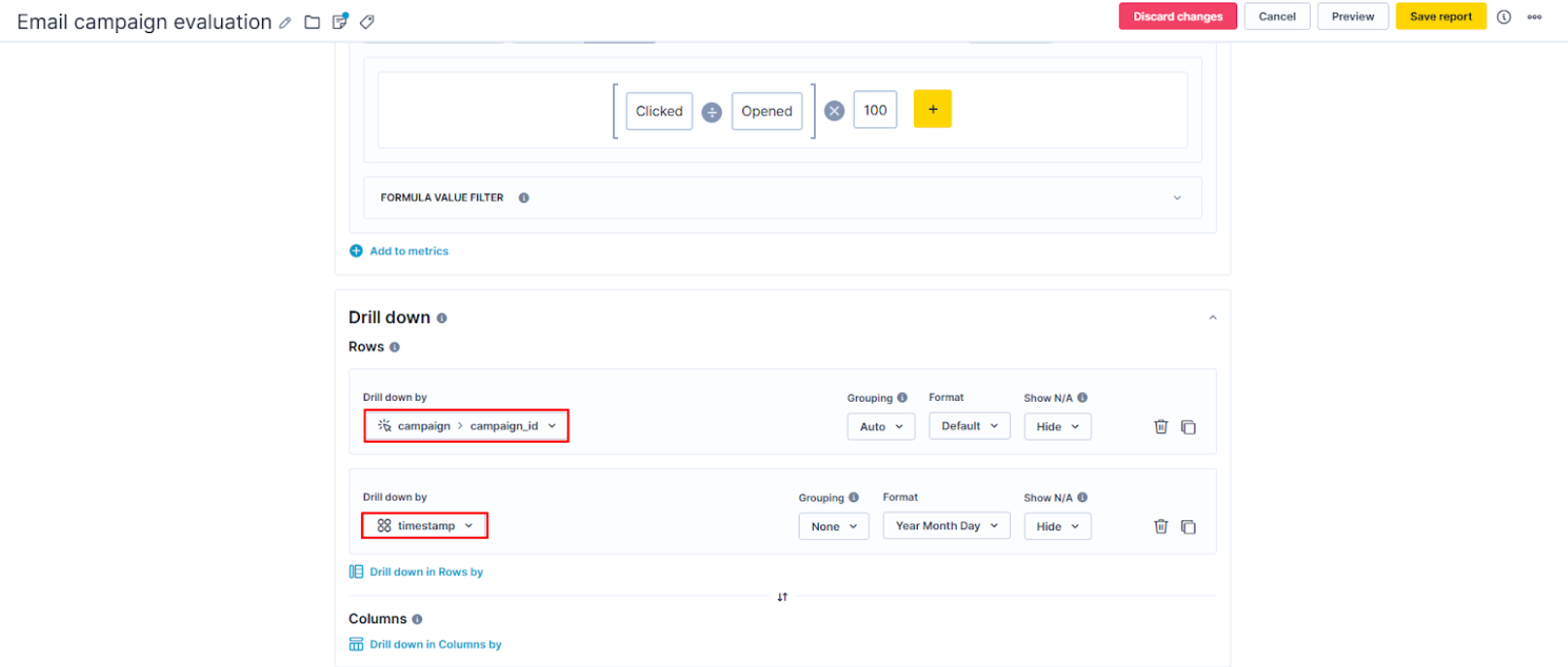Screen dimensions: 1568x667
Task: Click the folder icon beside report title
Action: (x=312, y=22)
